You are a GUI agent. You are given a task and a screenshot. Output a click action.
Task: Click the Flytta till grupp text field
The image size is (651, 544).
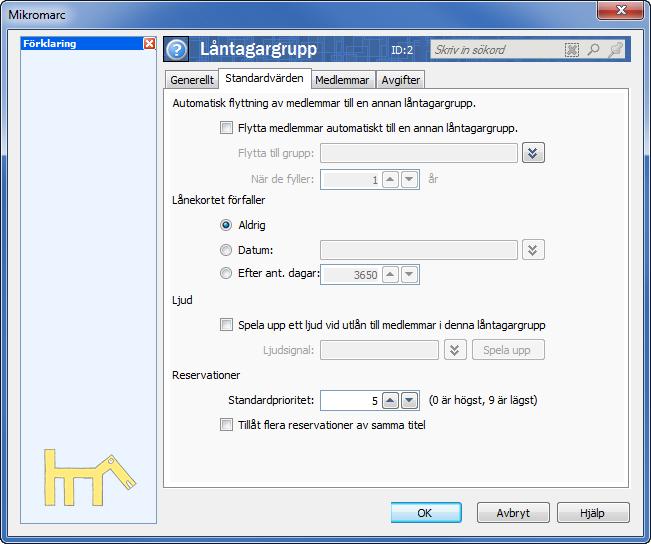(419, 153)
